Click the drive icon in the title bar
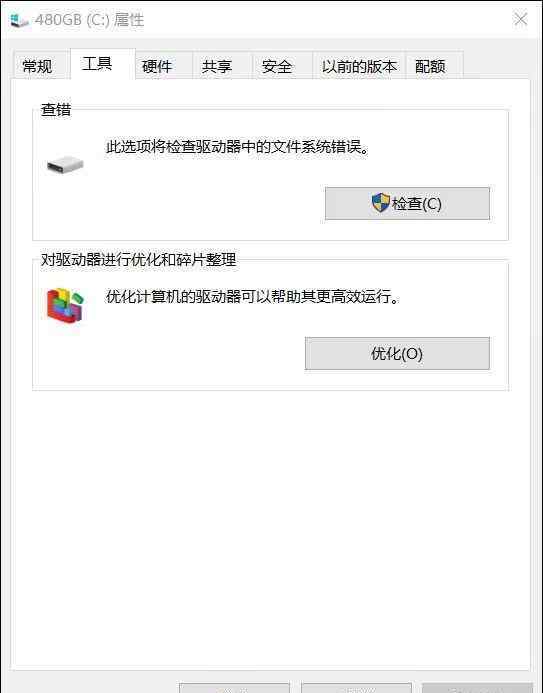This screenshot has height=693, width=543. (x=19, y=20)
